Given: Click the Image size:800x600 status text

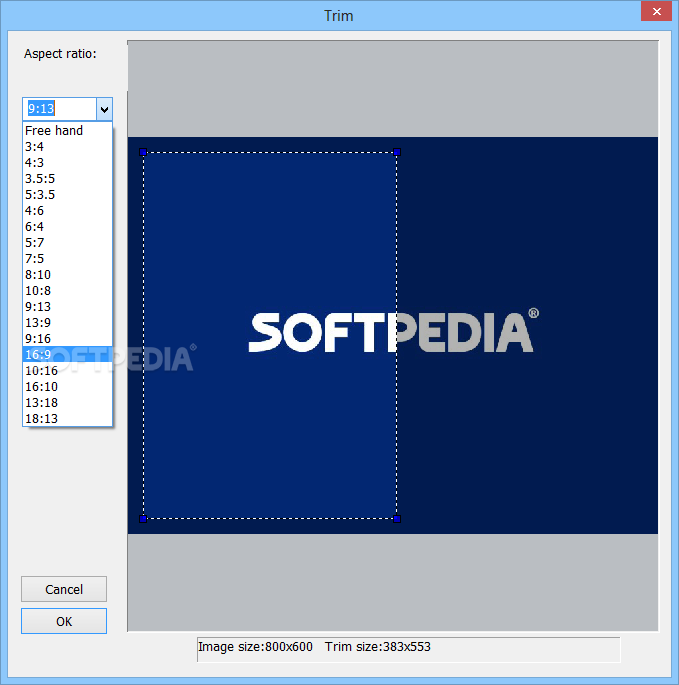Looking at the screenshot, I should 255,647.
